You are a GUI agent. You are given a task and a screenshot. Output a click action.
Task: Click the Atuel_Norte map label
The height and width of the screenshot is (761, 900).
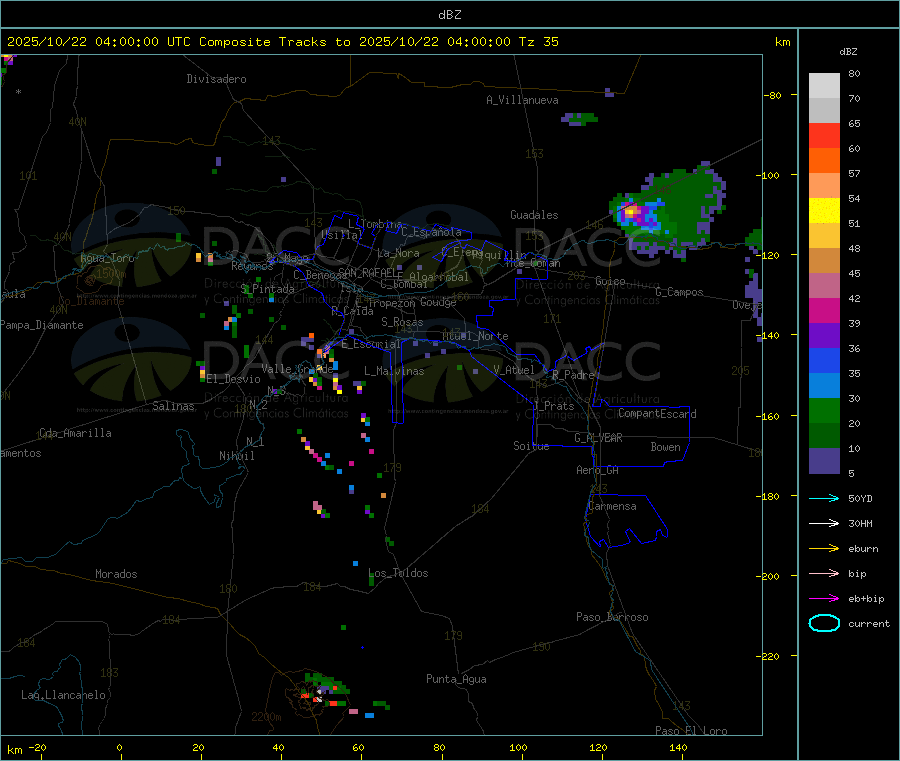tap(475, 336)
